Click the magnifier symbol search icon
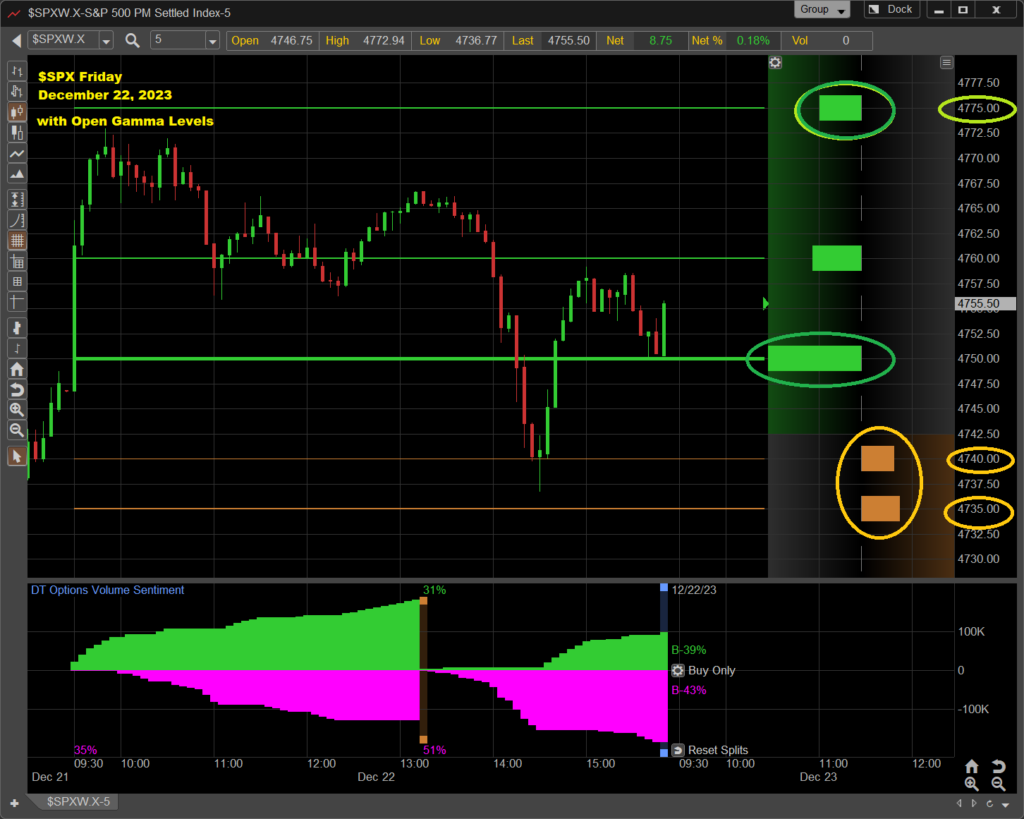The width and height of the screenshot is (1024, 819). click(x=132, y=40)
